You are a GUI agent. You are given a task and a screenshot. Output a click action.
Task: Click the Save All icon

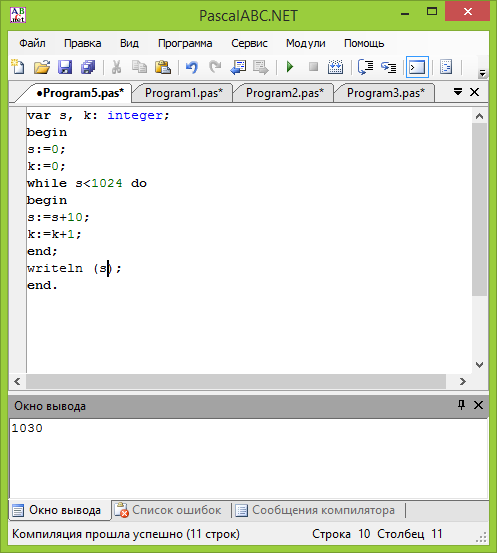(88, 67)
